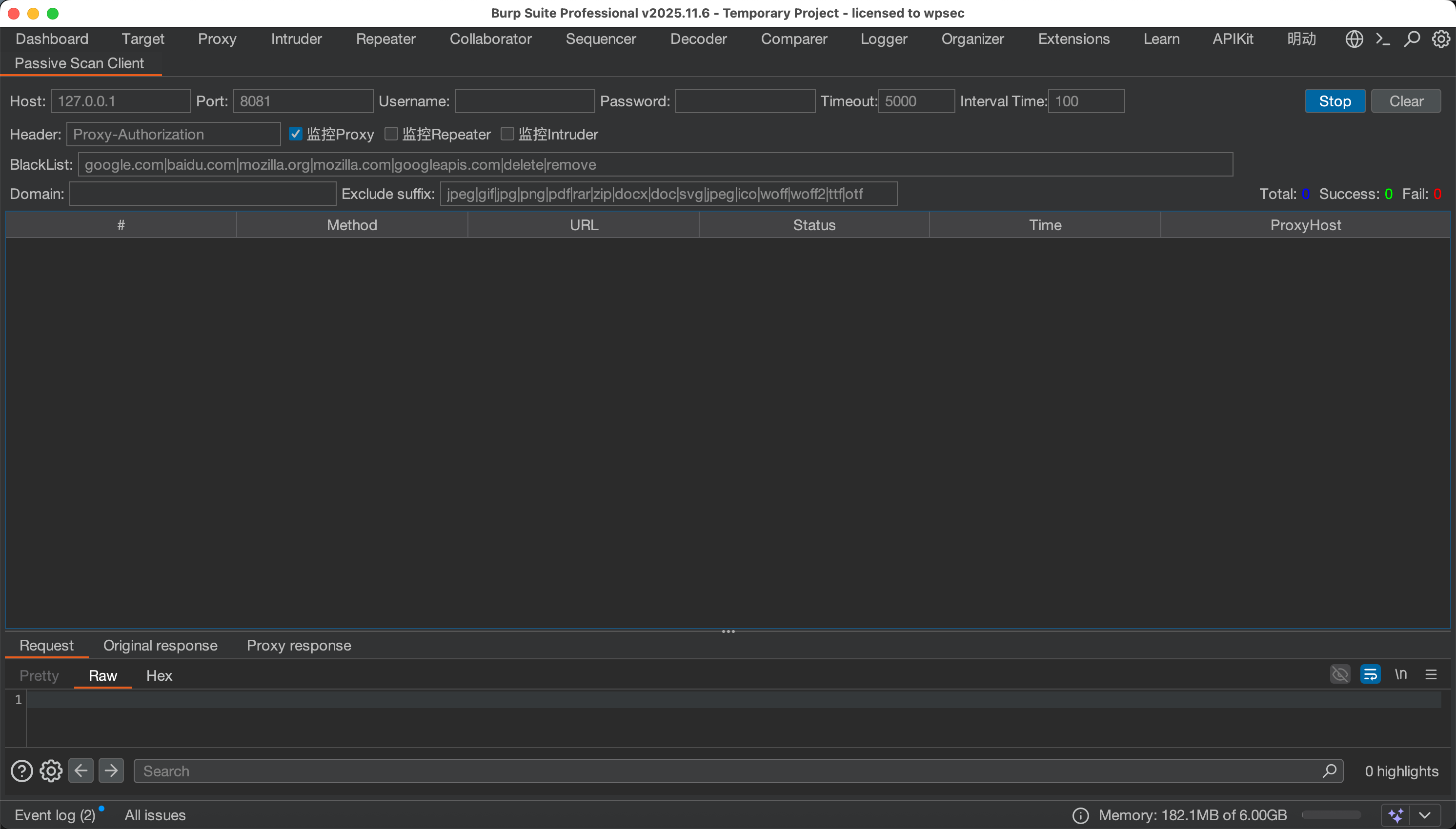The width and height of the screenshot is (1456, 829).
Task: Go to the Repeater tab
Action: 385,39
